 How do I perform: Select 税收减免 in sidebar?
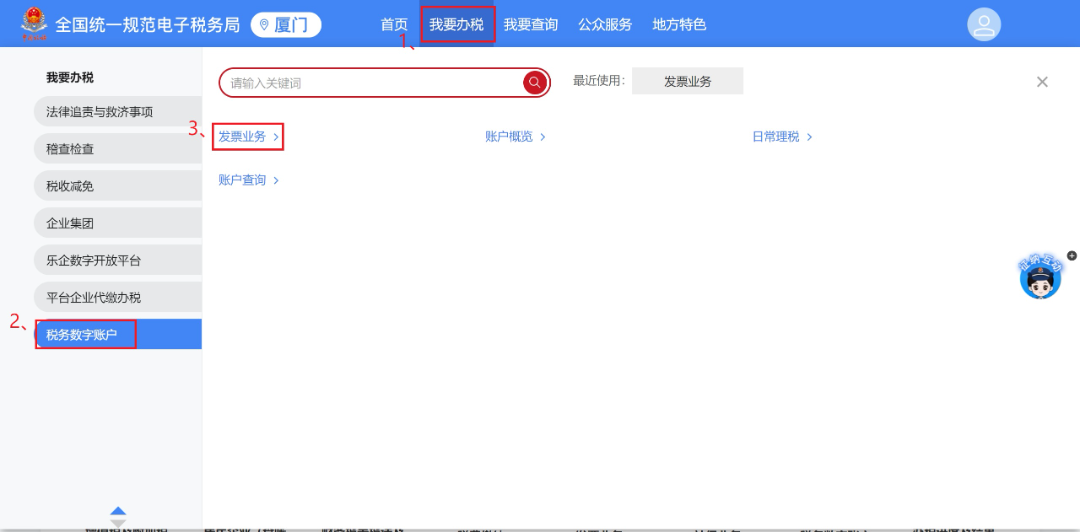(118, 186)
